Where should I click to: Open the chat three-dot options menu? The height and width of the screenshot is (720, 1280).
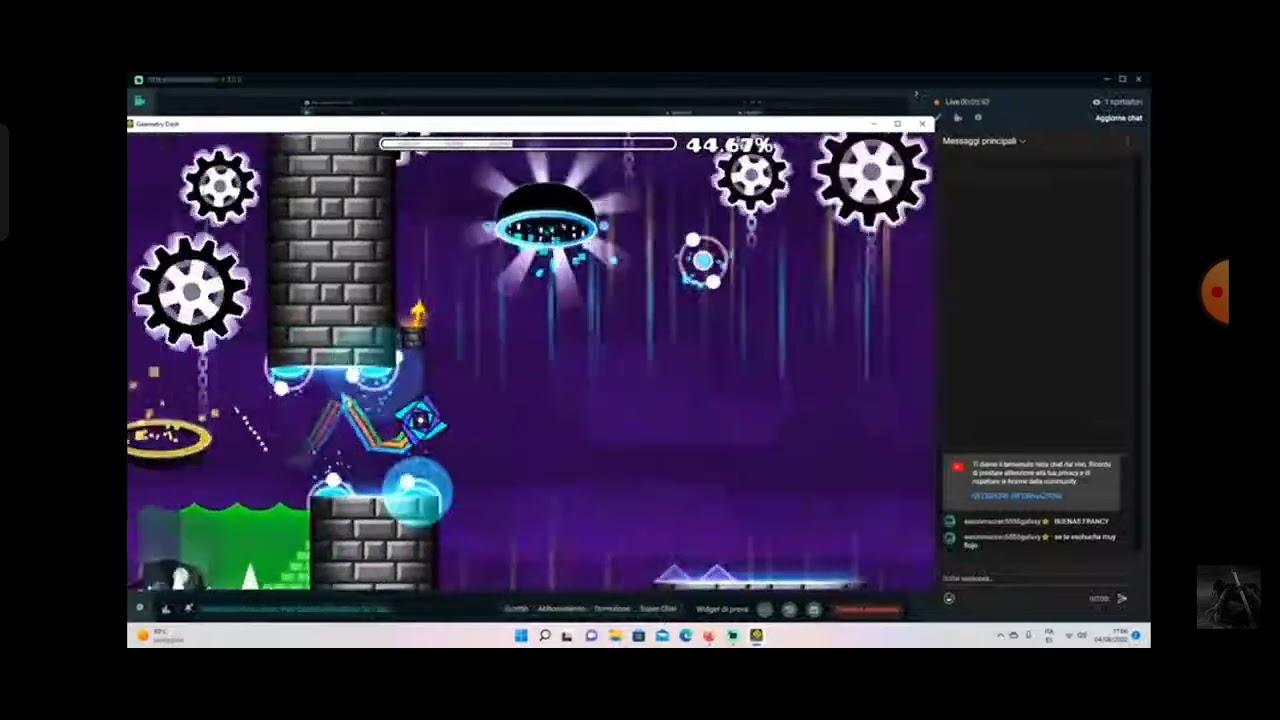[1128, 141]
